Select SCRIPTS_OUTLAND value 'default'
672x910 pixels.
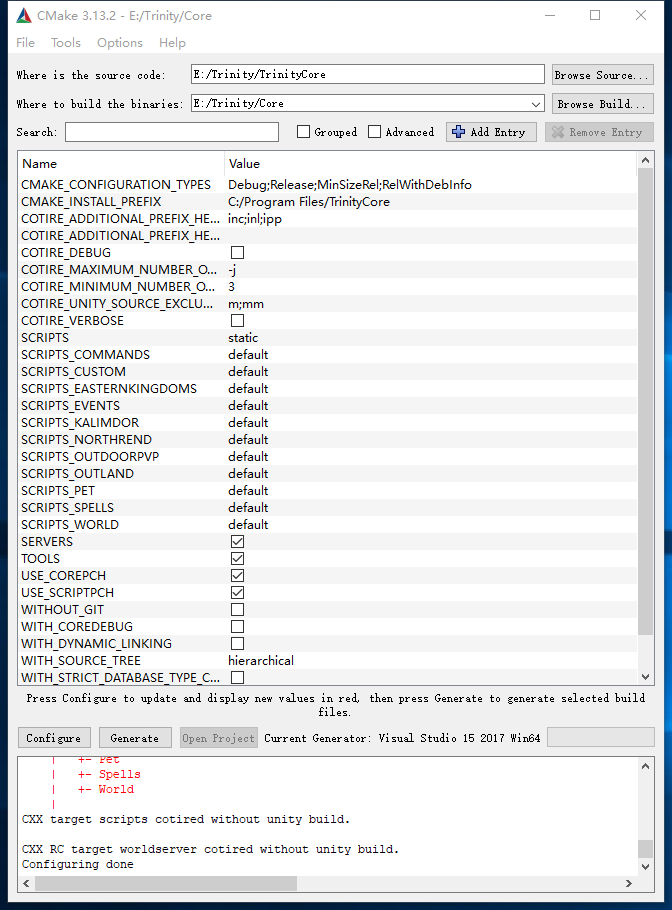248,474
